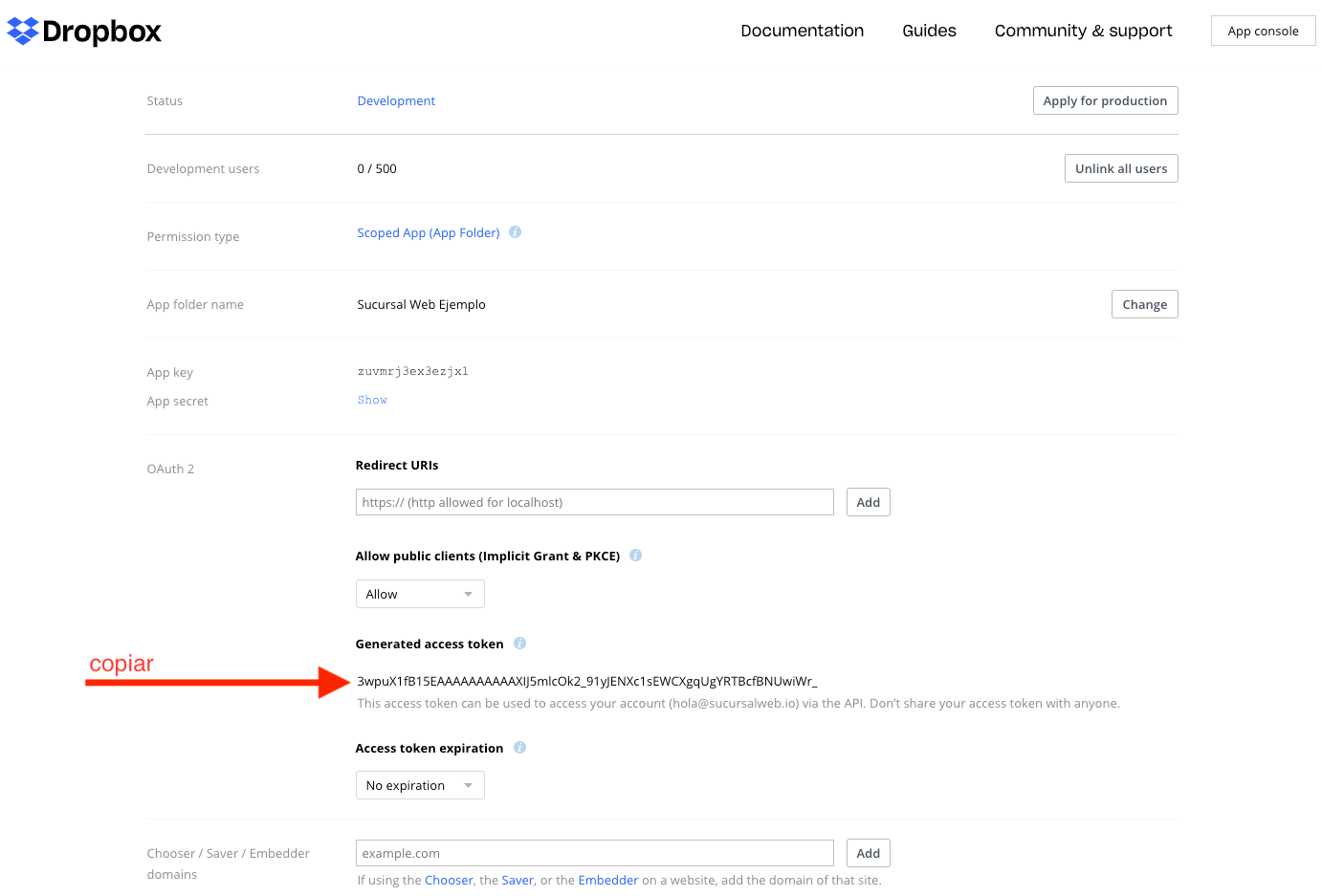Open info icon beside Scoped App permission
Screen dimensions: 1322x896
(x=515, y=232)
